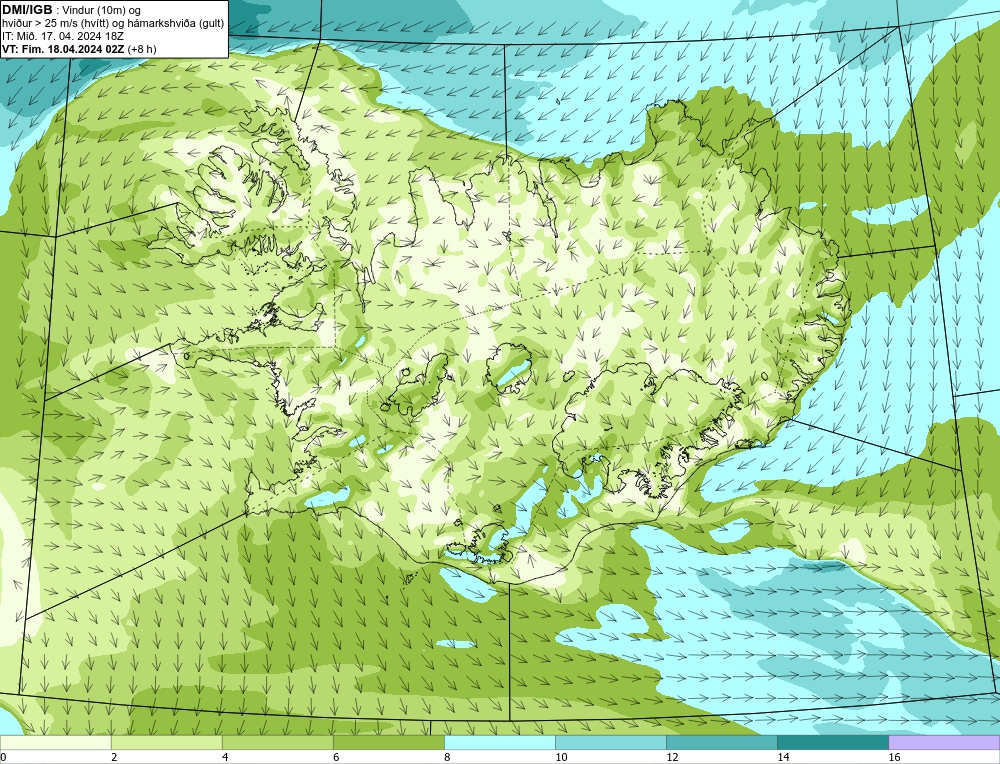This screenshot has height=764, width=1000.
Task: Click the legend value "12"
Action: click(672, 757)
